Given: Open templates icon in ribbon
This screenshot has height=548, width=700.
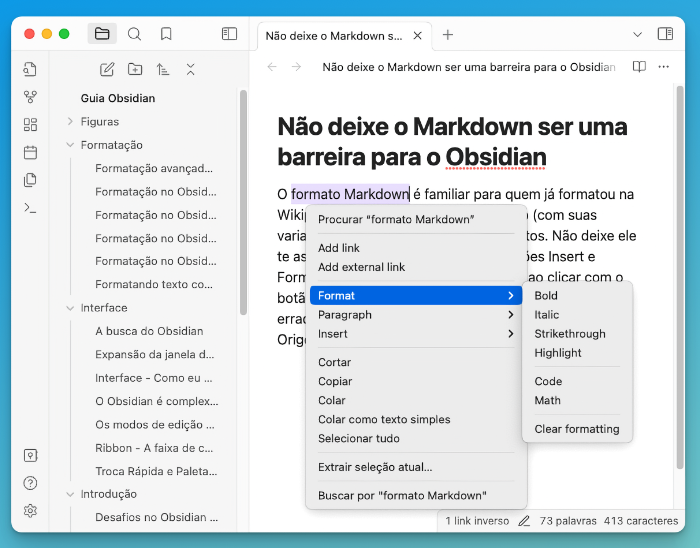Looking at the screenshot, I should coord(30,180).
